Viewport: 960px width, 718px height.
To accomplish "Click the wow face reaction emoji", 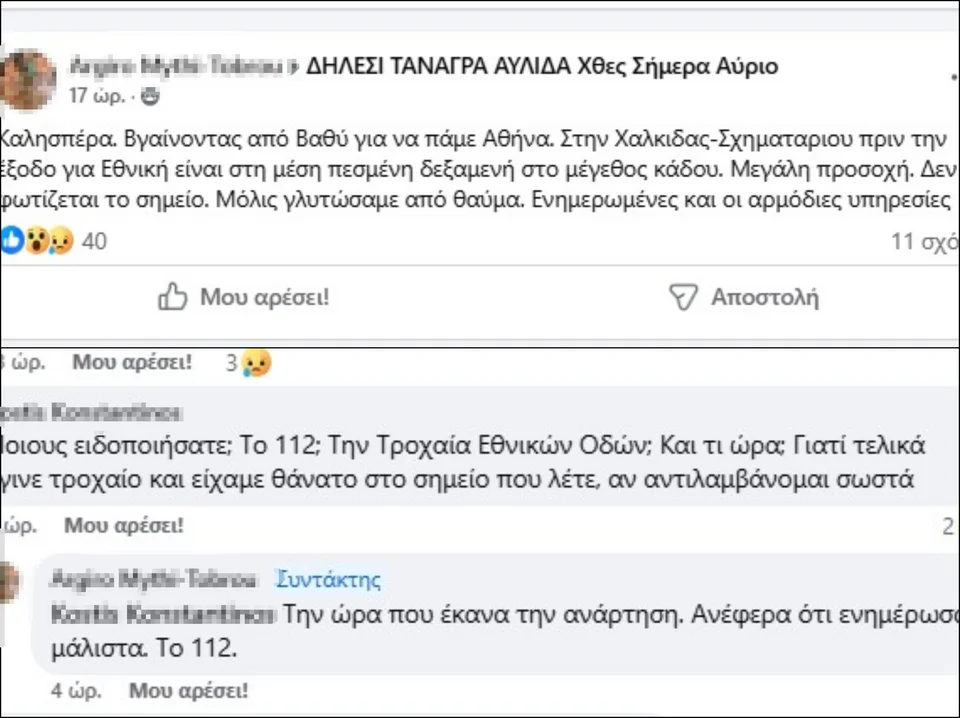I will (37, 240).
